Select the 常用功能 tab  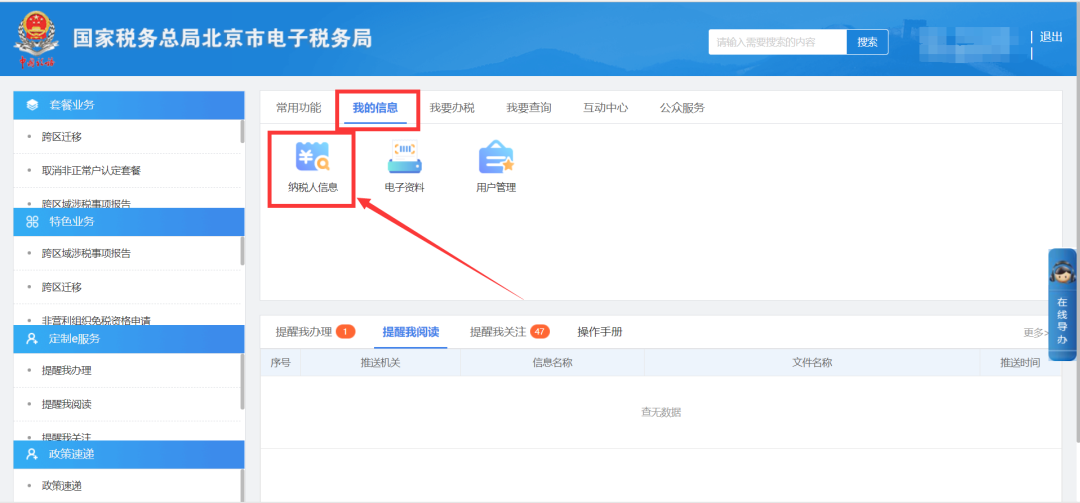298,108
